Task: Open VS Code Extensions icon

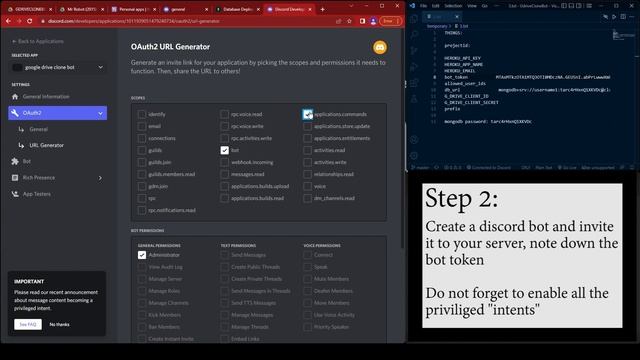Action: tap(414, 83)
